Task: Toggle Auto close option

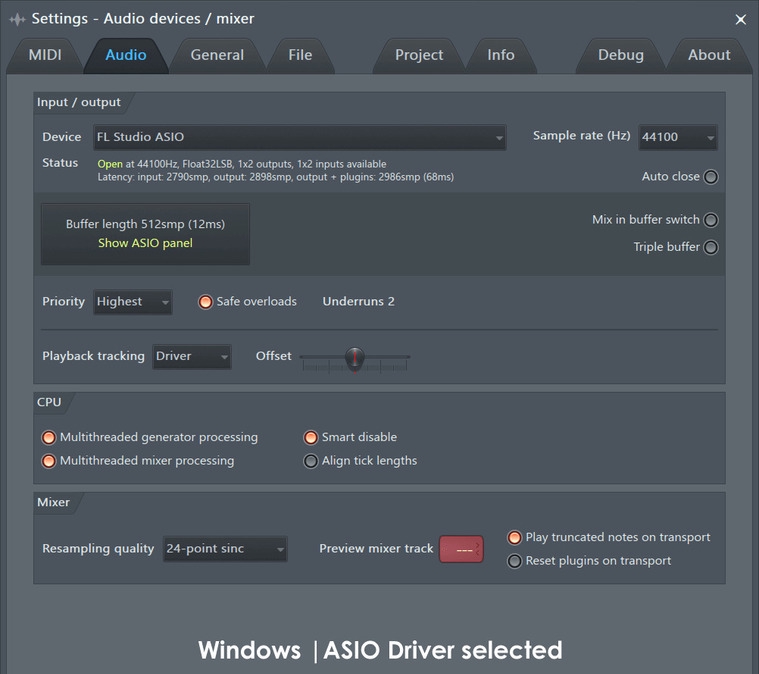Action: point(711,177)
